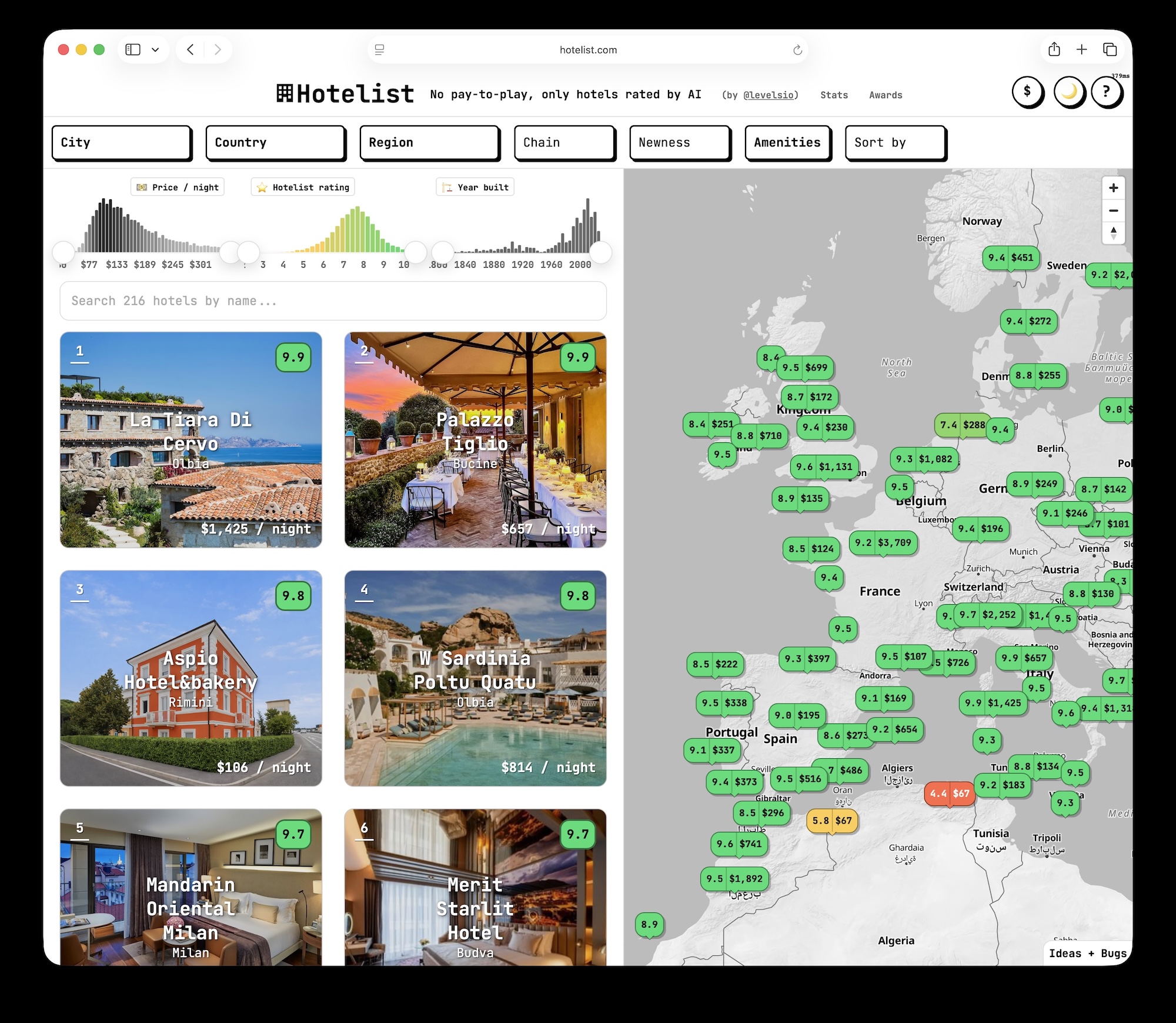Open the Stats page
Screen dimensions: 1176x1023
coord(834,95)
